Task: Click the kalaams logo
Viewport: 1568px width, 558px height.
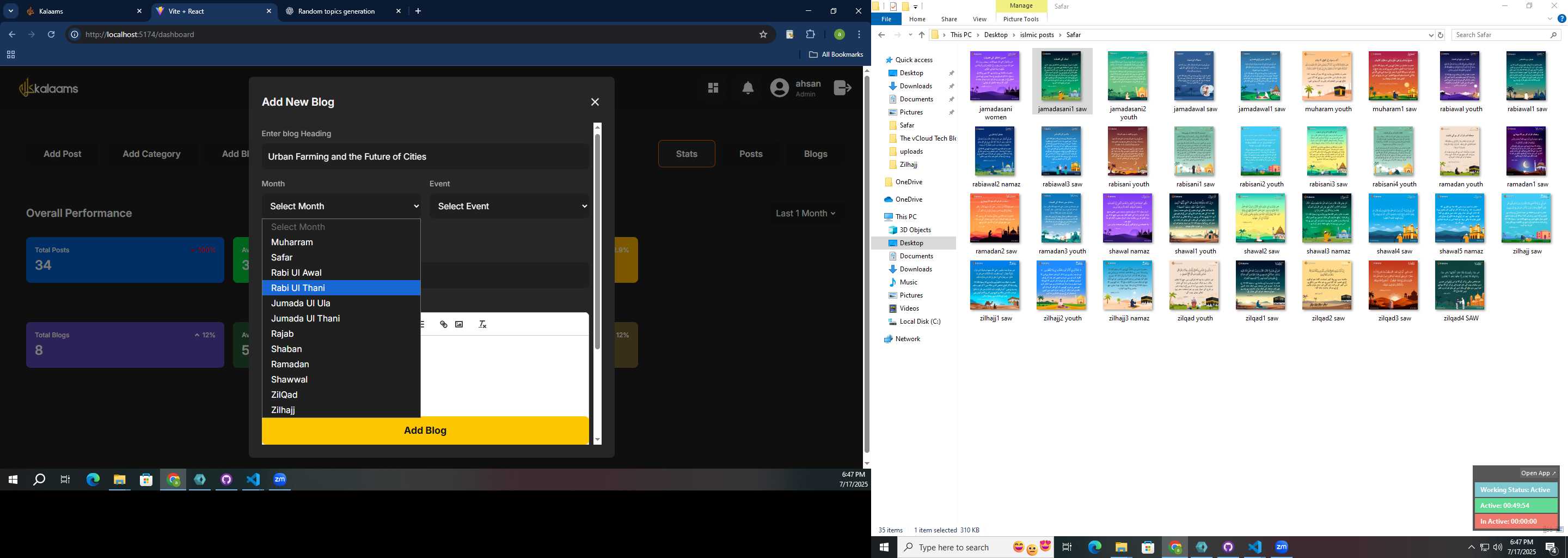Action: [48, 88]
